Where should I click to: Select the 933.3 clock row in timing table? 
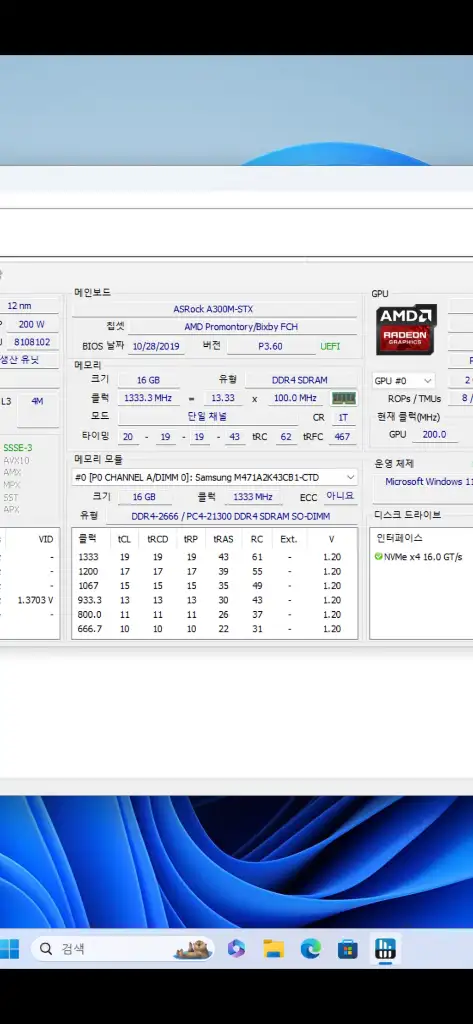[x=215, y=600]
